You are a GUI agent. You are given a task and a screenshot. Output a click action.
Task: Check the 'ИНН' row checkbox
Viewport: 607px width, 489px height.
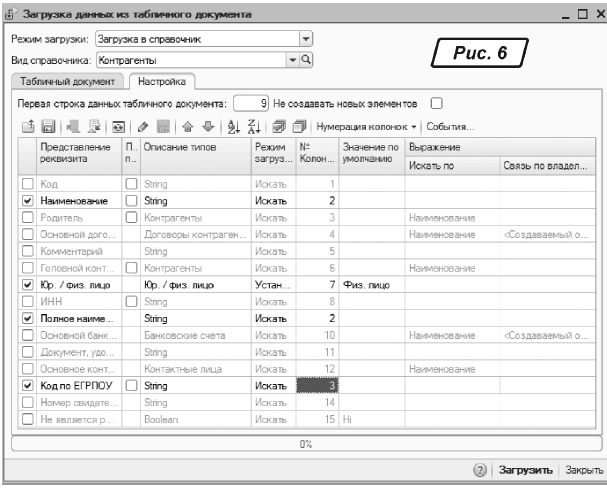[28, 300]
